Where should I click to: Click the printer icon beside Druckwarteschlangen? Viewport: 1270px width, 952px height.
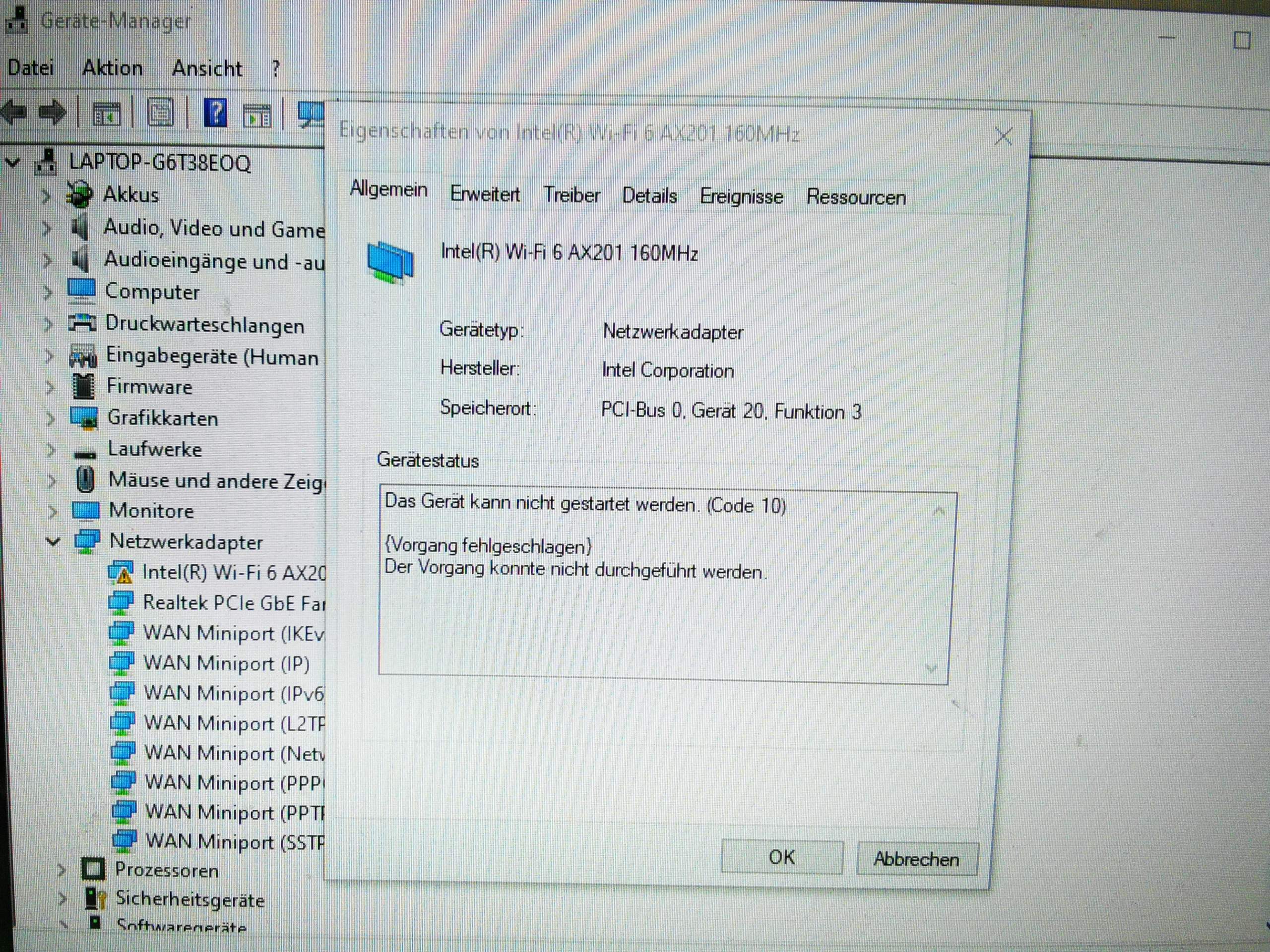[x=83, y=324]
